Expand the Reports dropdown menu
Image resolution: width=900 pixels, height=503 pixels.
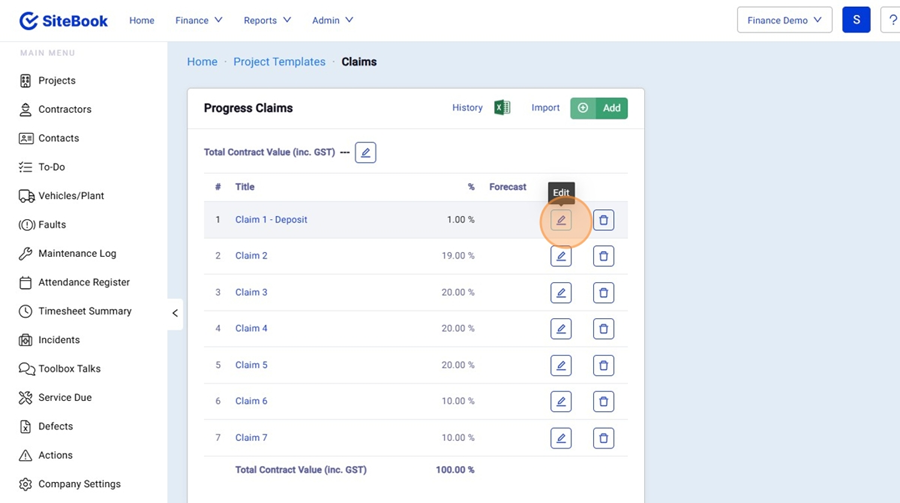[267, 20]
